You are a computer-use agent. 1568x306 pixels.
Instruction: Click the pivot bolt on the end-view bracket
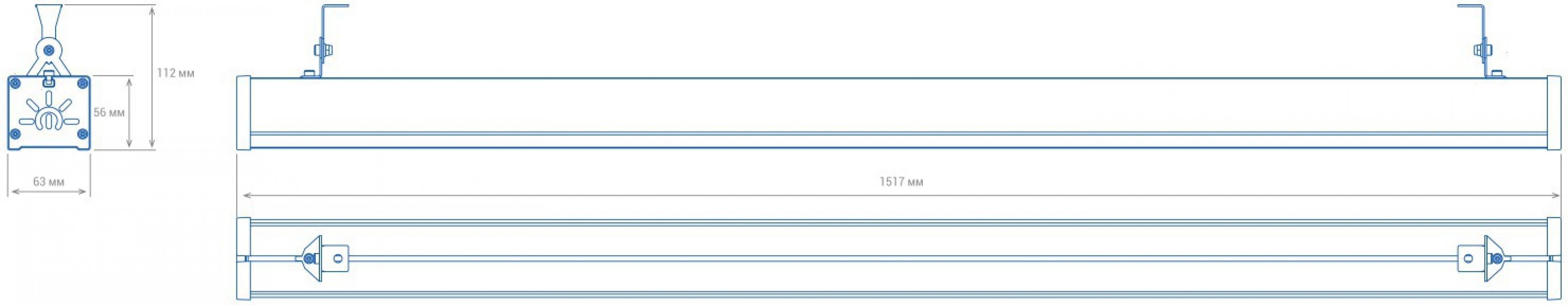point(49,50)
